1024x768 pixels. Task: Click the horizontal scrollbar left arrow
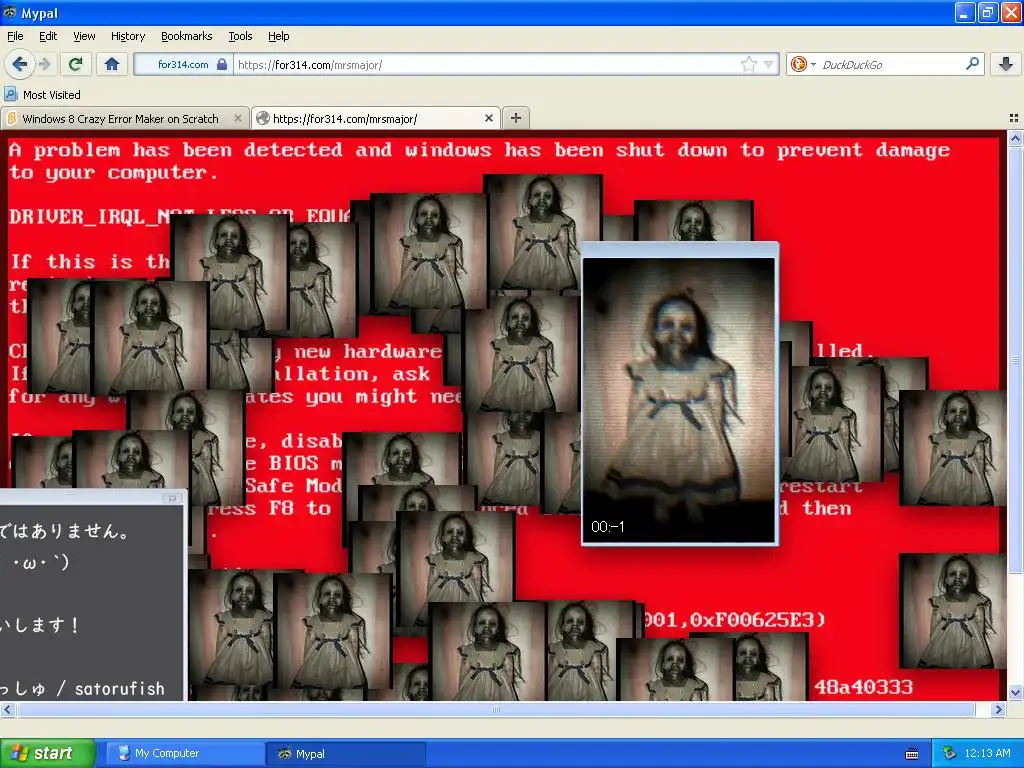point(7,709)
